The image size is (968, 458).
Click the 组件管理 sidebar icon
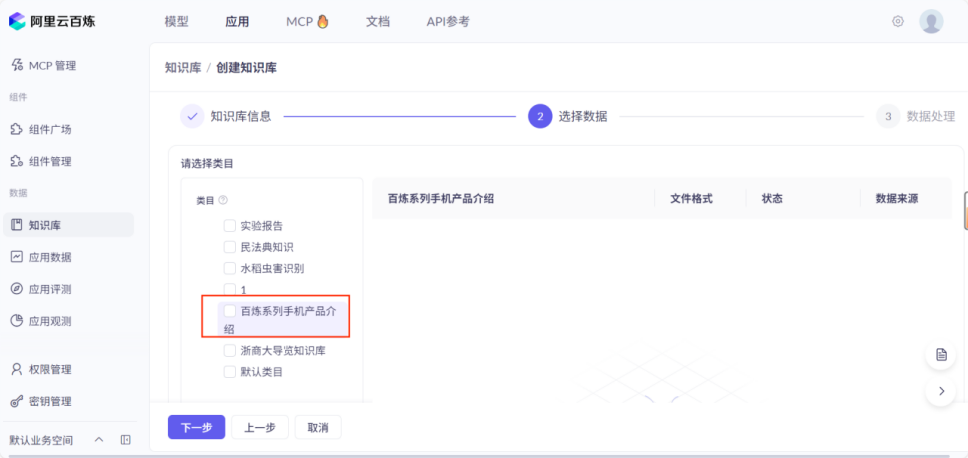click(x=17, y=162)
